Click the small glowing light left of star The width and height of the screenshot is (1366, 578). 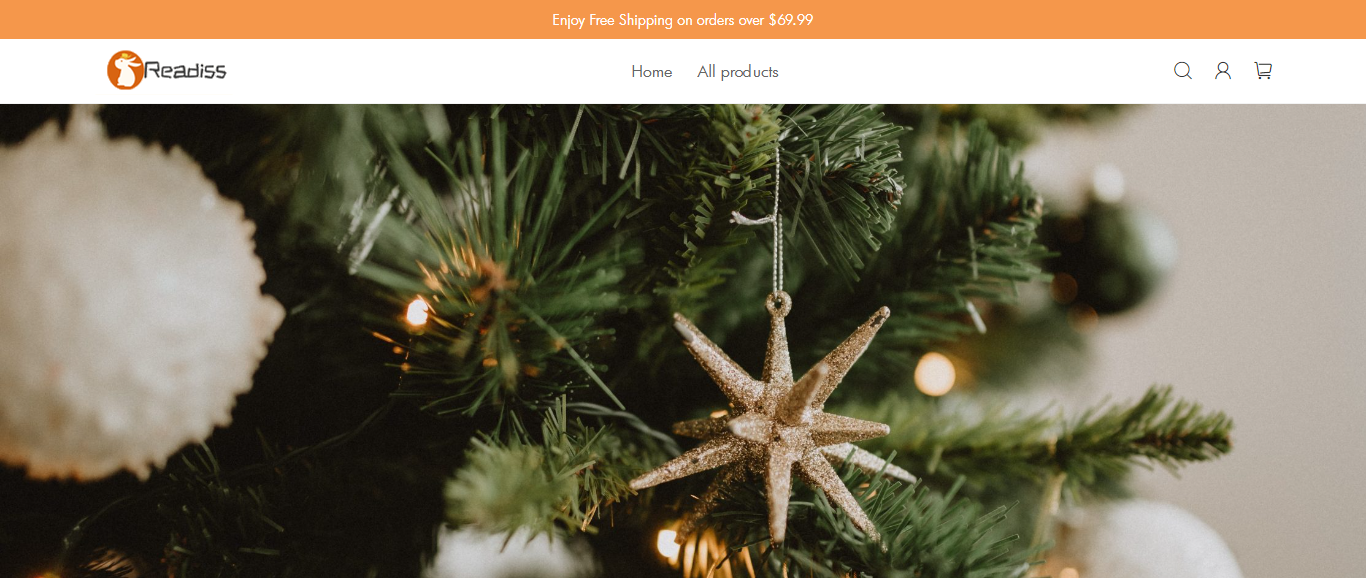[417, 313]
